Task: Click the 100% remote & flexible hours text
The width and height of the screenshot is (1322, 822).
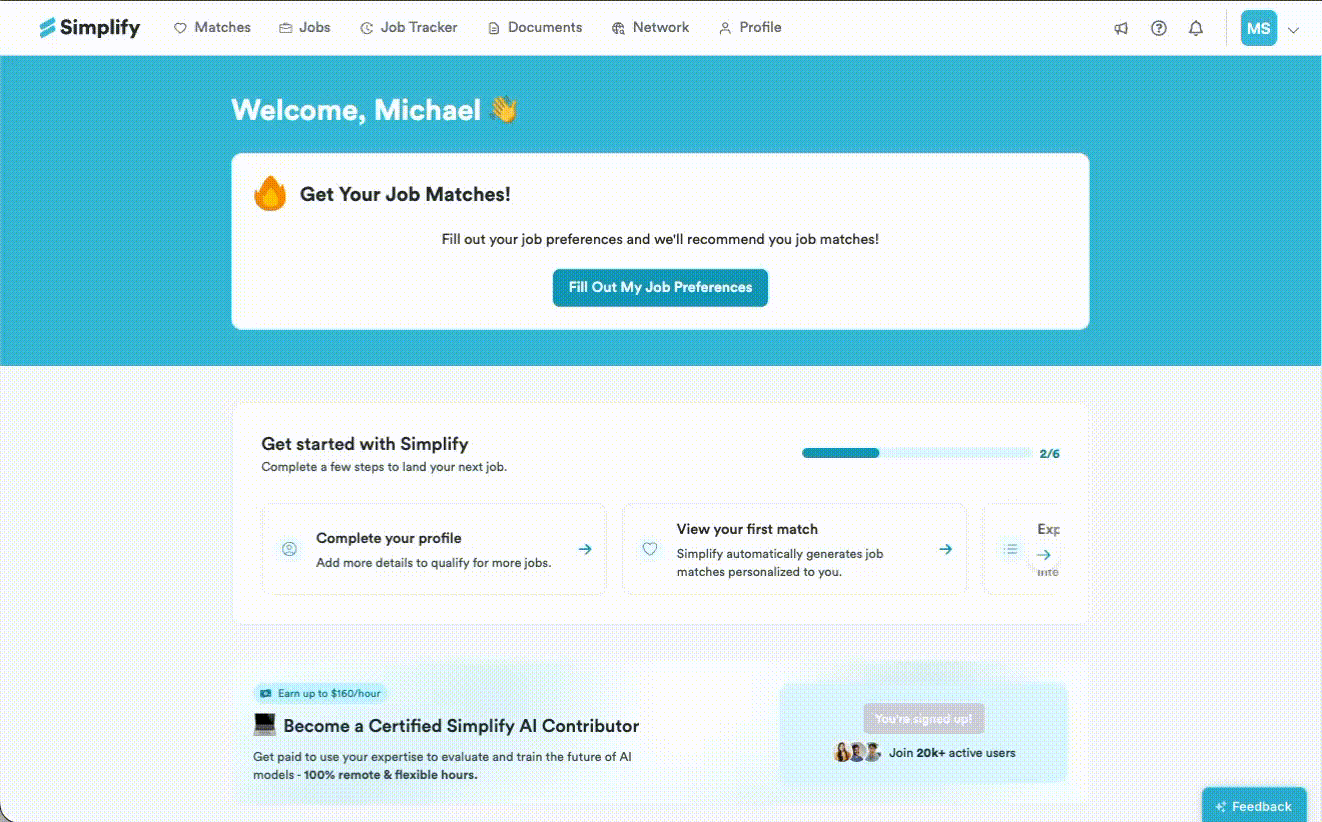Action: tap(390, 775)
